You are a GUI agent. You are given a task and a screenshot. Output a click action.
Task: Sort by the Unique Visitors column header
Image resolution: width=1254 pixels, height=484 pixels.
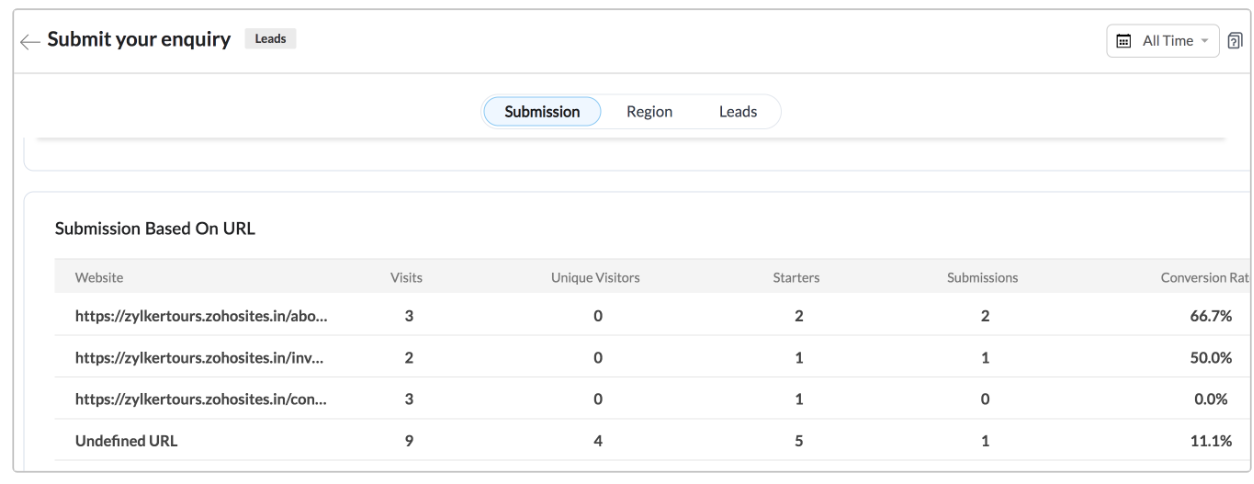coord(595,278)
